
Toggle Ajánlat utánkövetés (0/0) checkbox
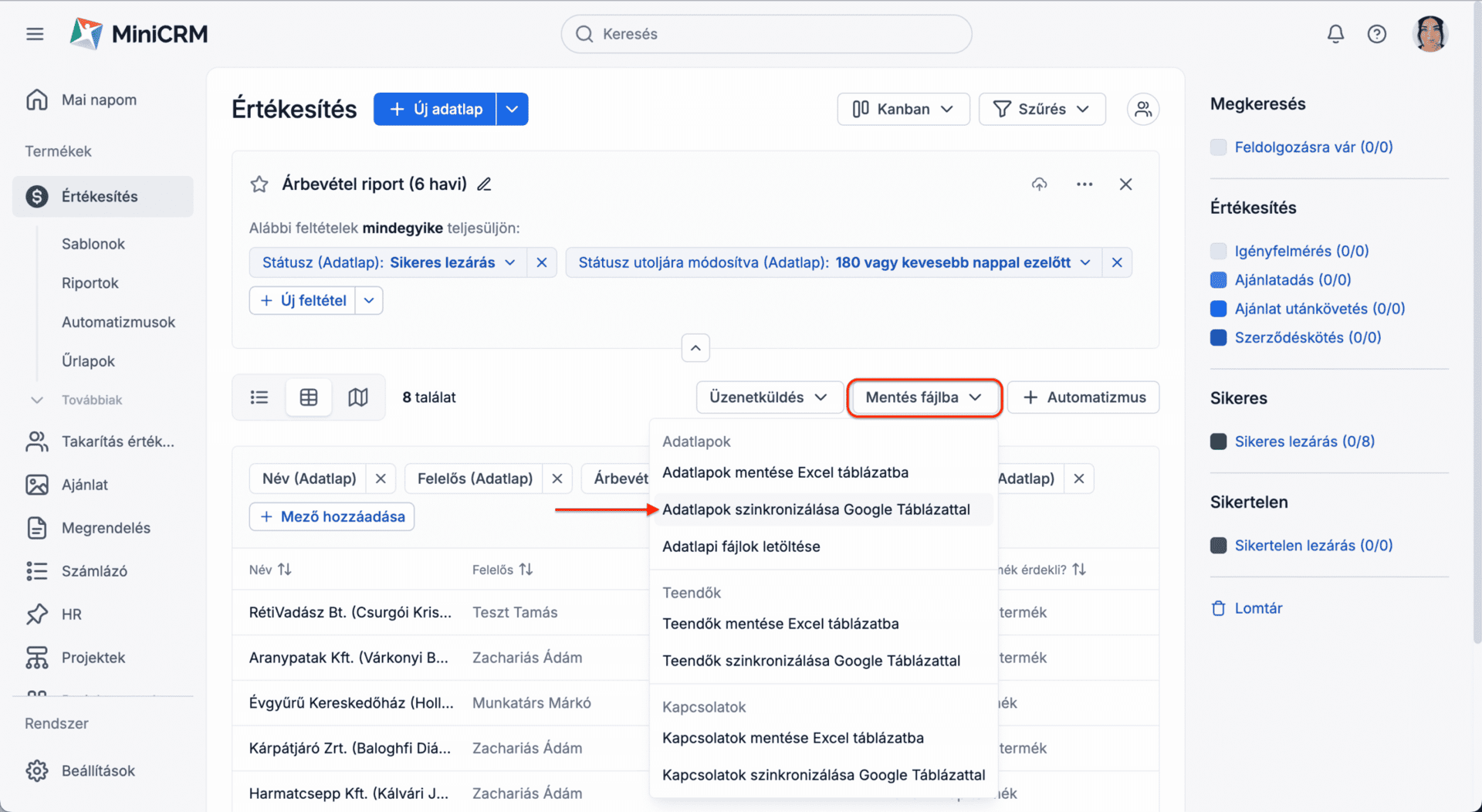(1219, 309)
